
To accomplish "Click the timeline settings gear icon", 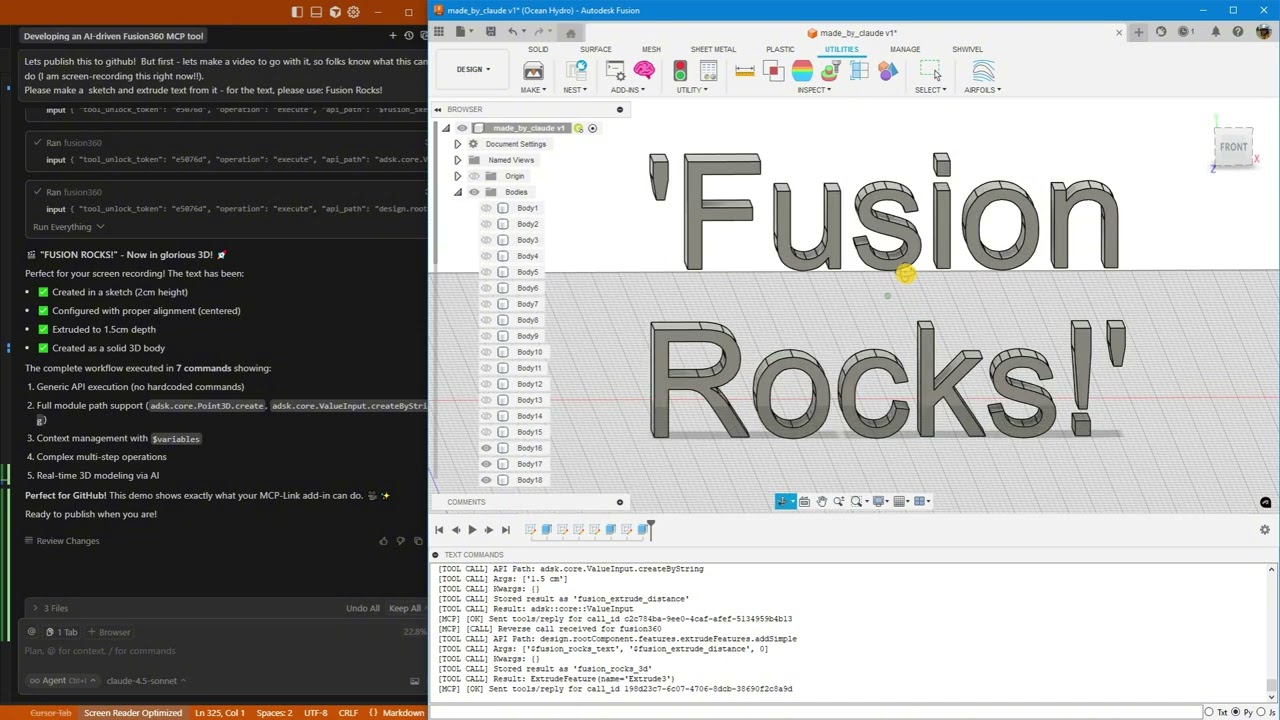I will pyautogui.click(x=1265, y=530).
